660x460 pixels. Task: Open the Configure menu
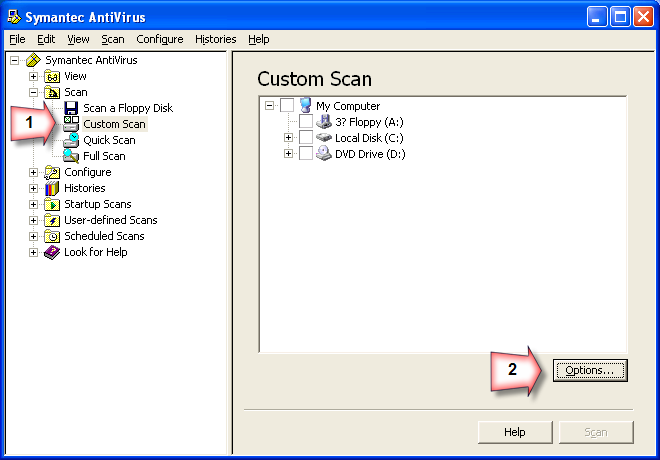(160, 39)
